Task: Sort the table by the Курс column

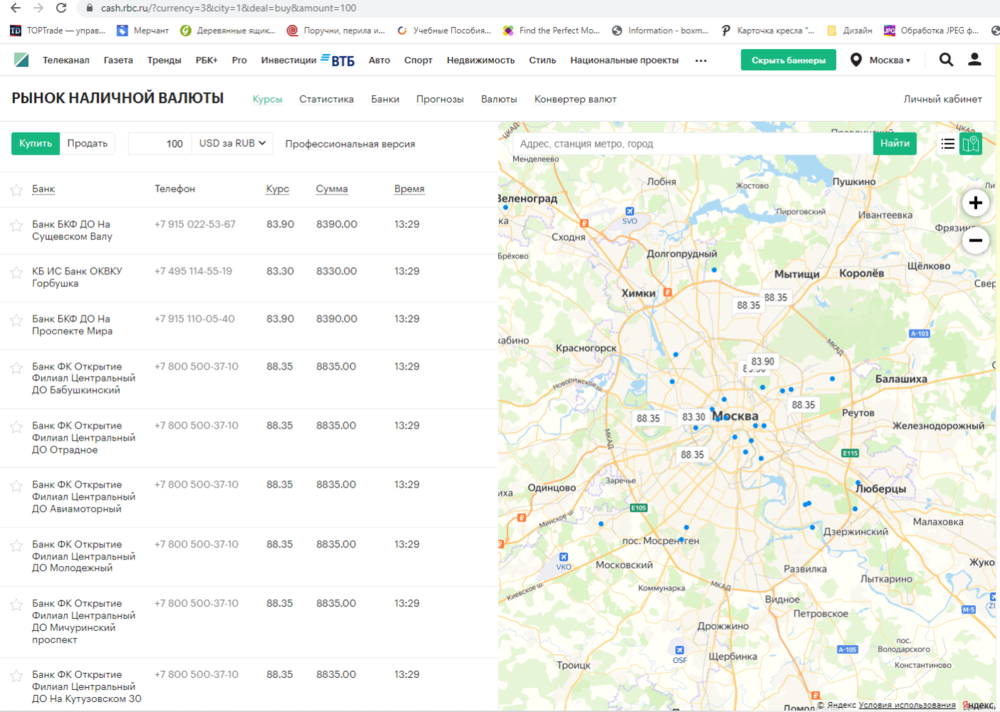Action: (277, 189)
